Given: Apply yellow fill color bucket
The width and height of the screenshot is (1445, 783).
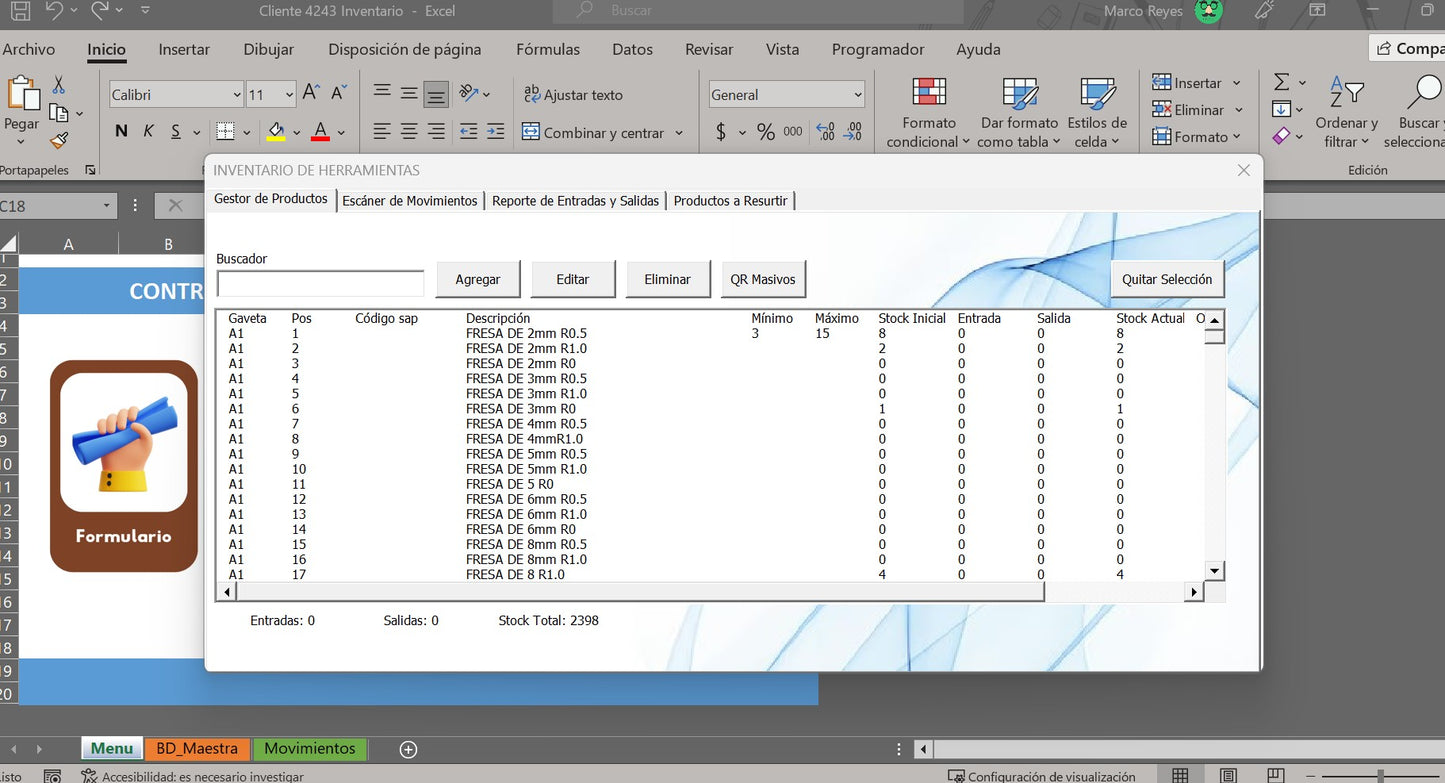Looking at the screenshot, I should 276,131.
